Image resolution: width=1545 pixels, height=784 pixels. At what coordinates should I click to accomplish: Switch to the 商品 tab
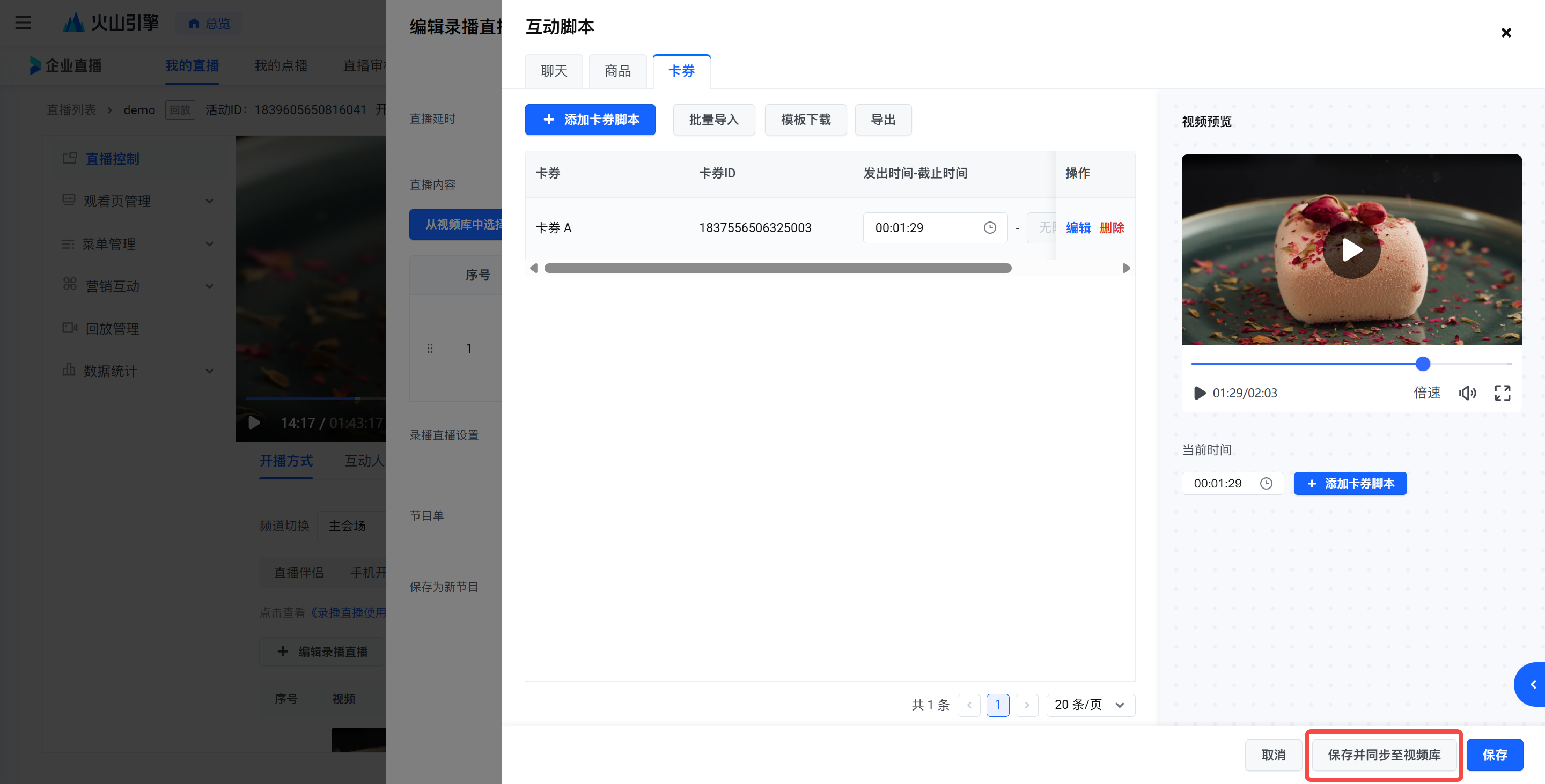click(617, 71)
